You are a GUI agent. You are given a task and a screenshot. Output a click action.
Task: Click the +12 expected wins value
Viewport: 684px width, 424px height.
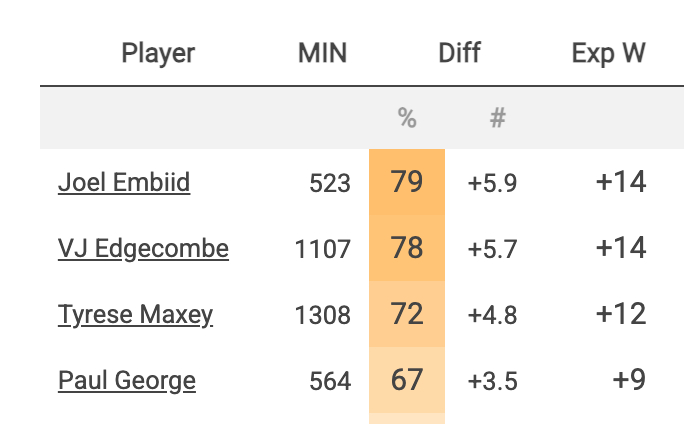pos(620,315)
